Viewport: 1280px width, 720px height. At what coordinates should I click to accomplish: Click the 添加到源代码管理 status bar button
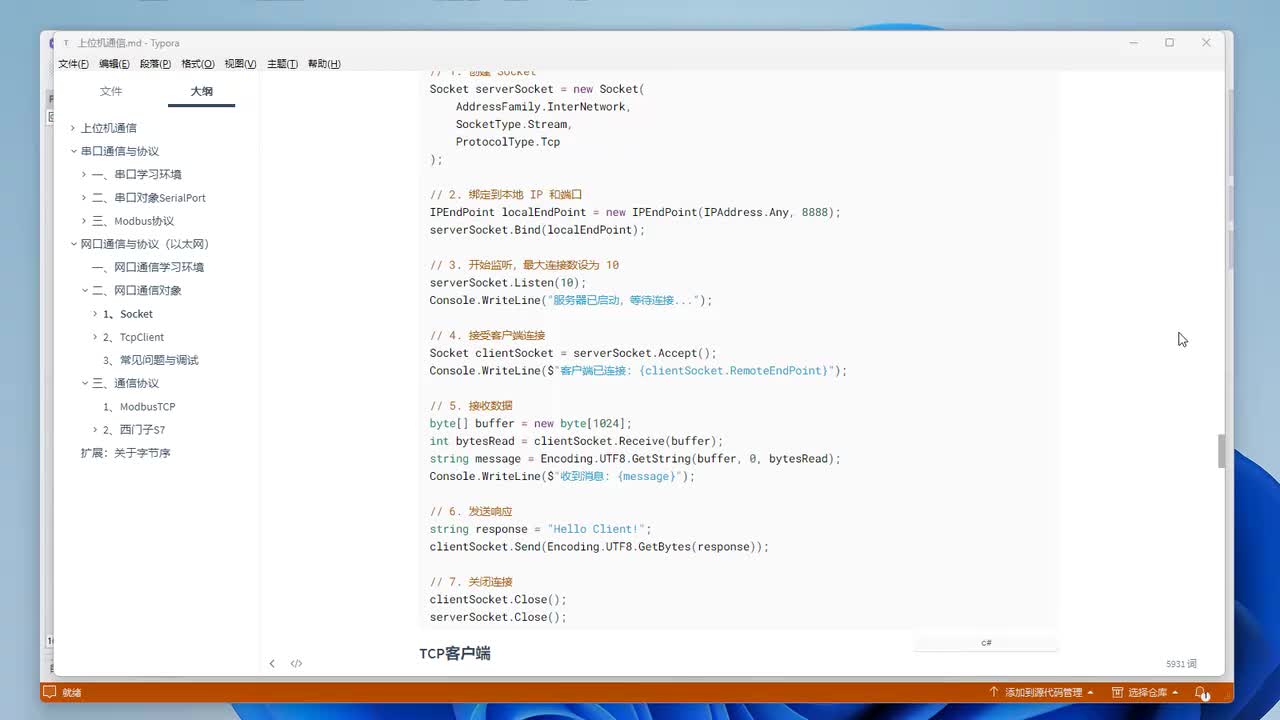1041,692
